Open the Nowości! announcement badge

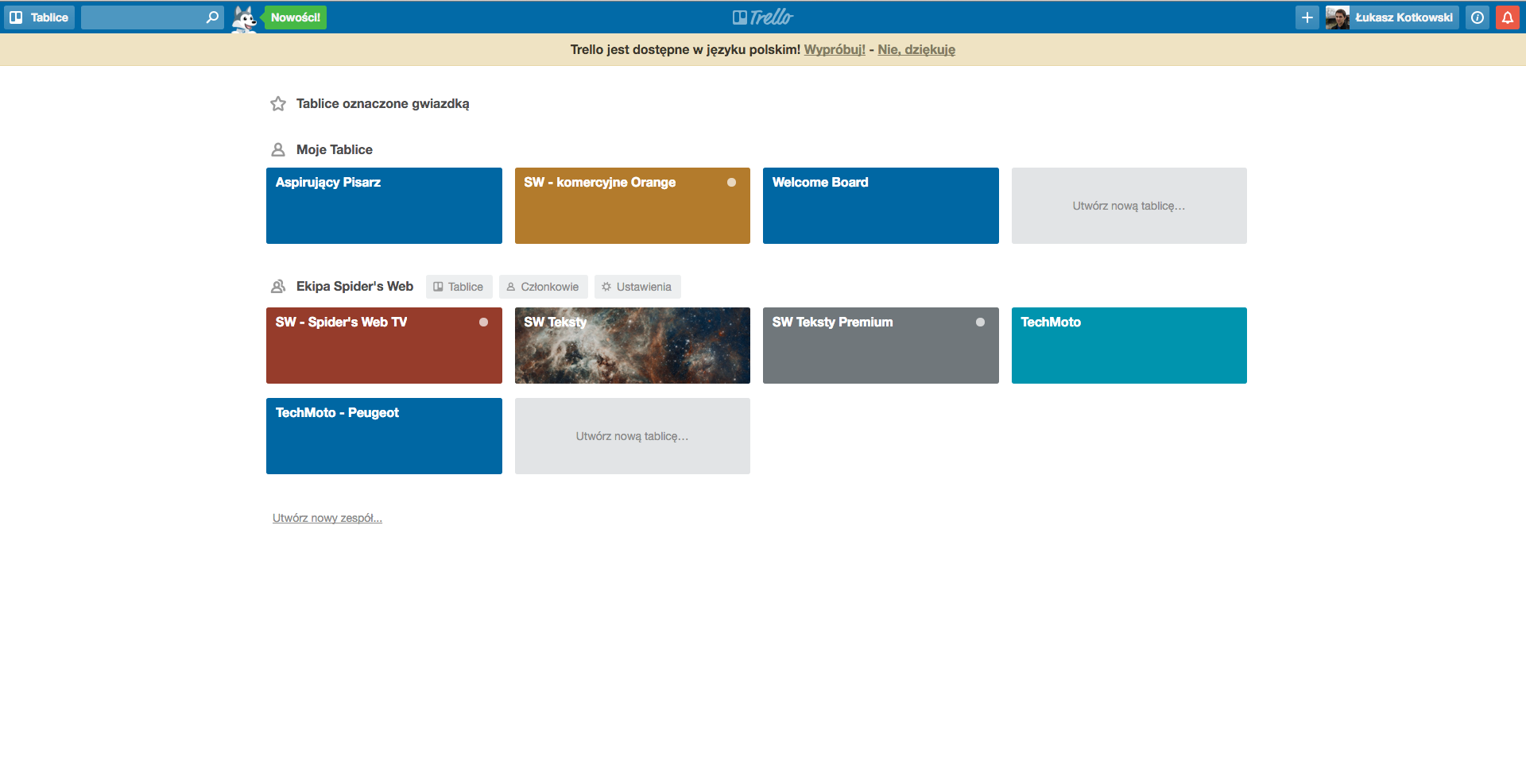[x=295, y=17]
